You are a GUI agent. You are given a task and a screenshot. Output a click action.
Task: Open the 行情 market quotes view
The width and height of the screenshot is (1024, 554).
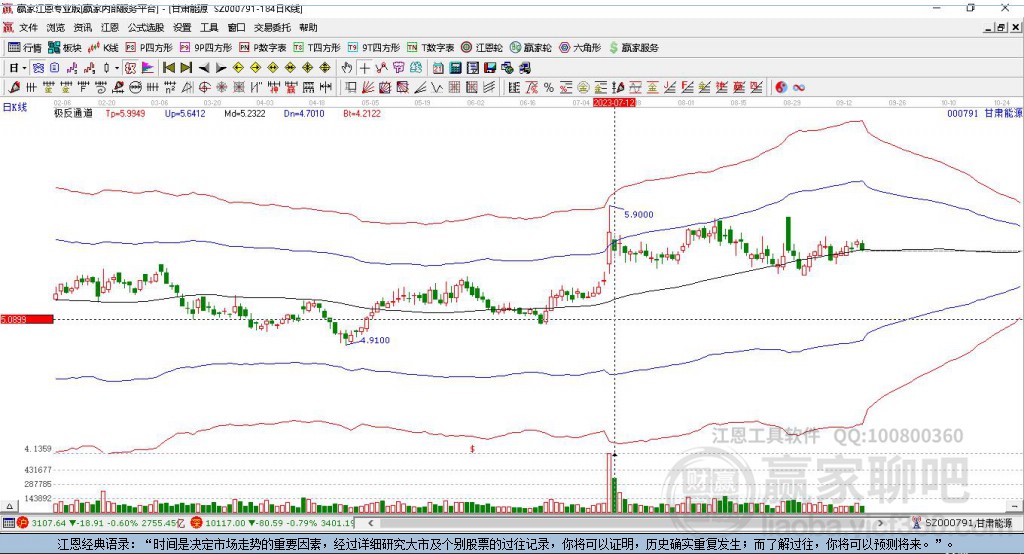[x=25, y=48]
